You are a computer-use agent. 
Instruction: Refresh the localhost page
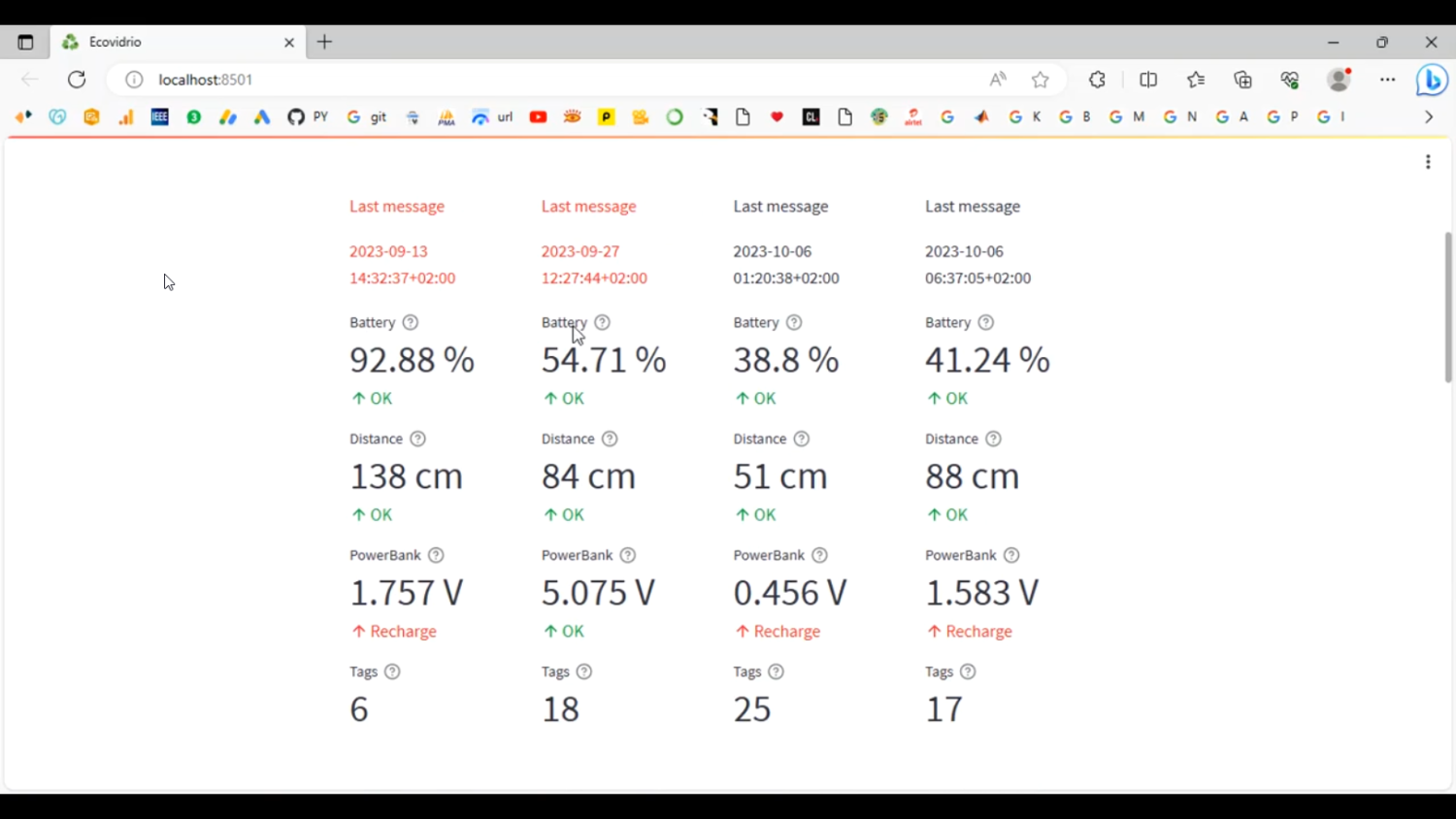tap(77, 80)
